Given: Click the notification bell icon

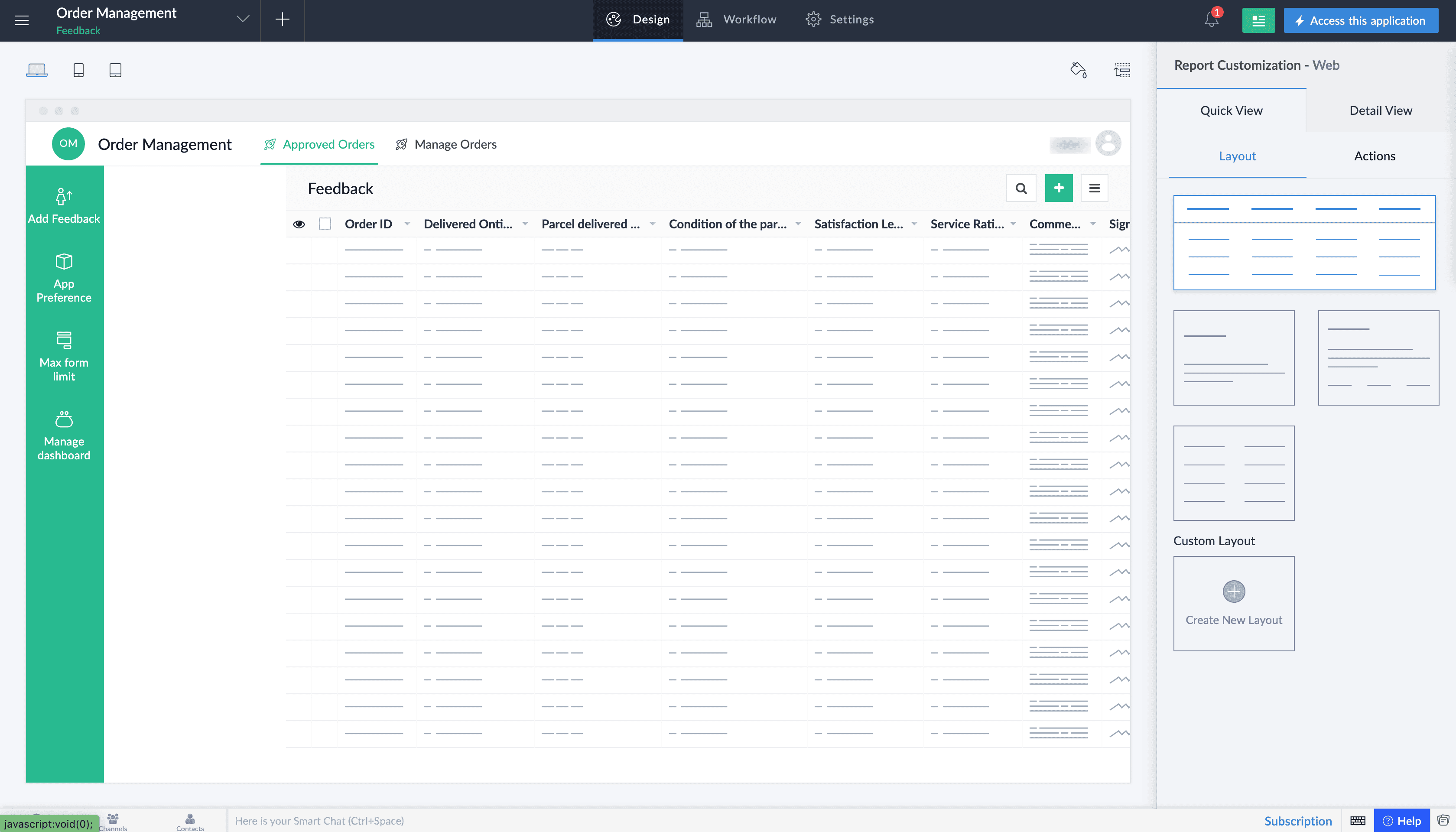Looking at the screenshot, I should (x=1211, y=20).
